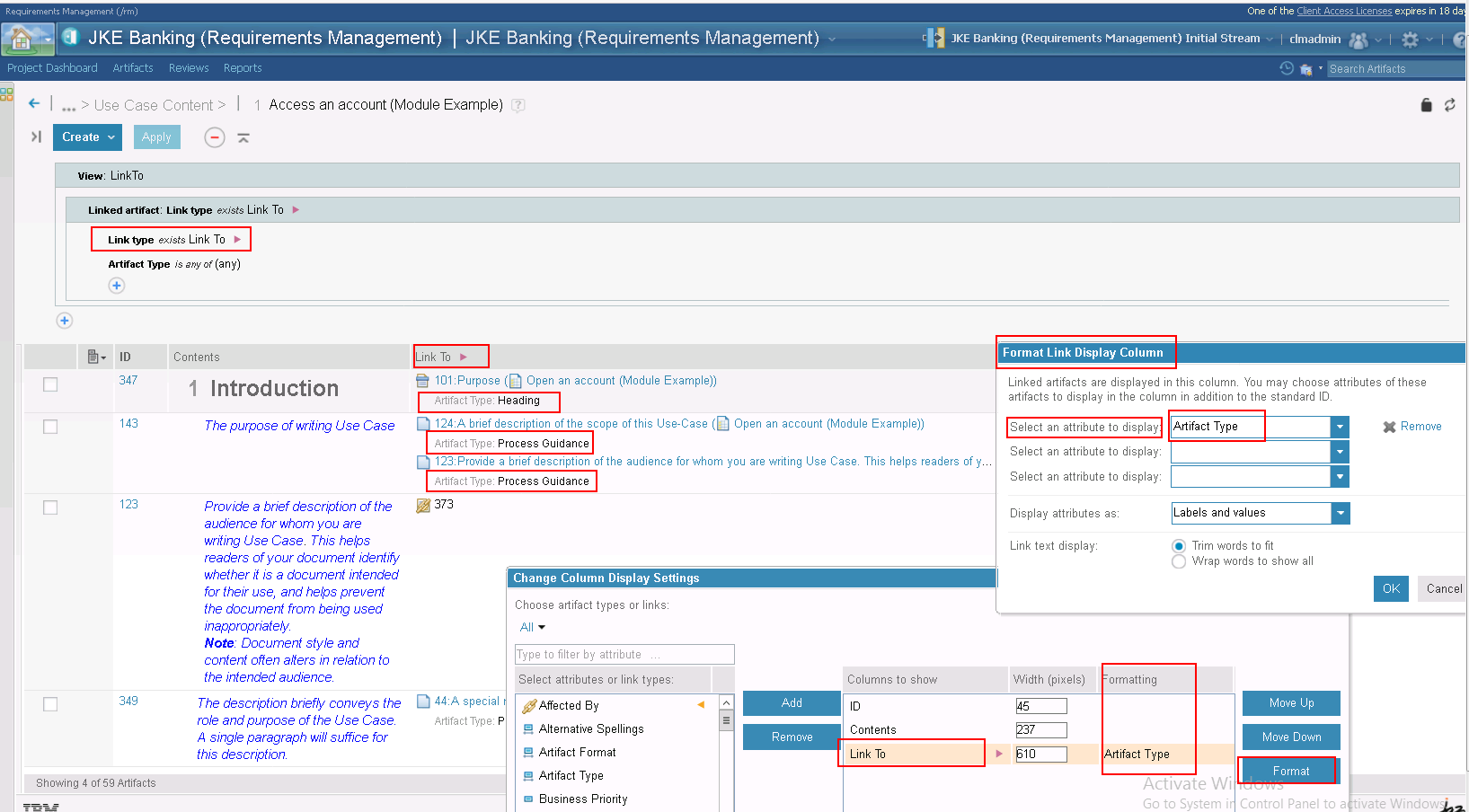Click the red minus remove filter icon
The width and height of the screenshot is (1469, 812).
214,137
